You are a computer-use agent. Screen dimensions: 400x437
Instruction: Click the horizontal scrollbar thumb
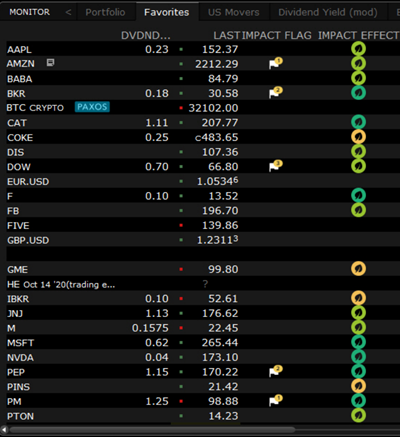point(152,430)
